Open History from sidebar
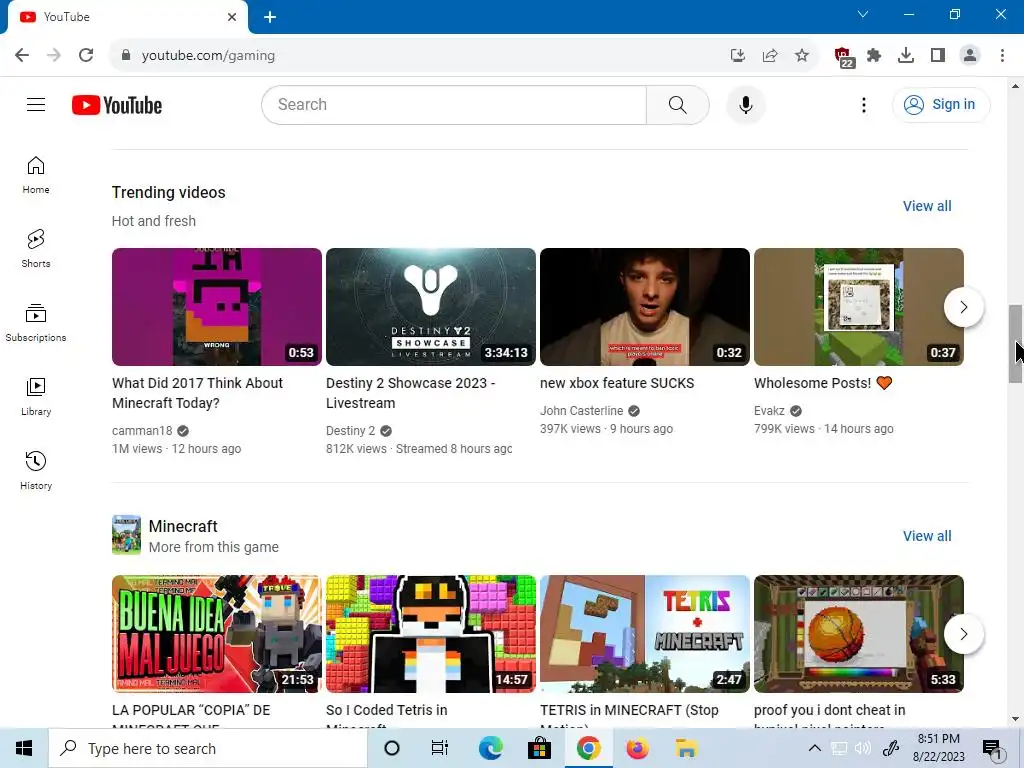The height and width of the screenshot is (768, 1024). (x=36, y=470)
